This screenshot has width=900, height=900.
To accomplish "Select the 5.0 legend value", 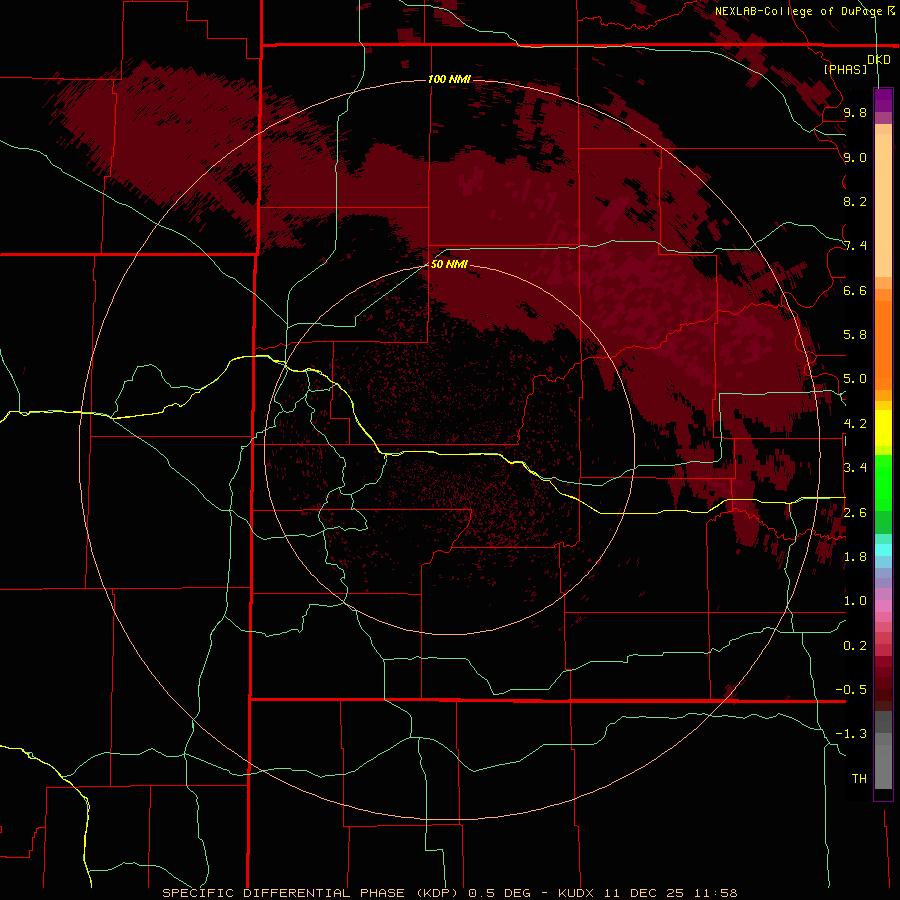I will (x=855, y=379).
